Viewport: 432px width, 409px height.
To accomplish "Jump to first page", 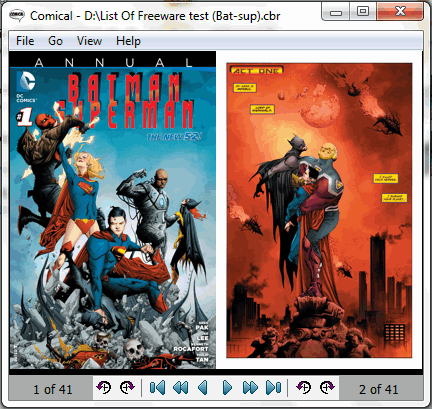I will [157, 388].
